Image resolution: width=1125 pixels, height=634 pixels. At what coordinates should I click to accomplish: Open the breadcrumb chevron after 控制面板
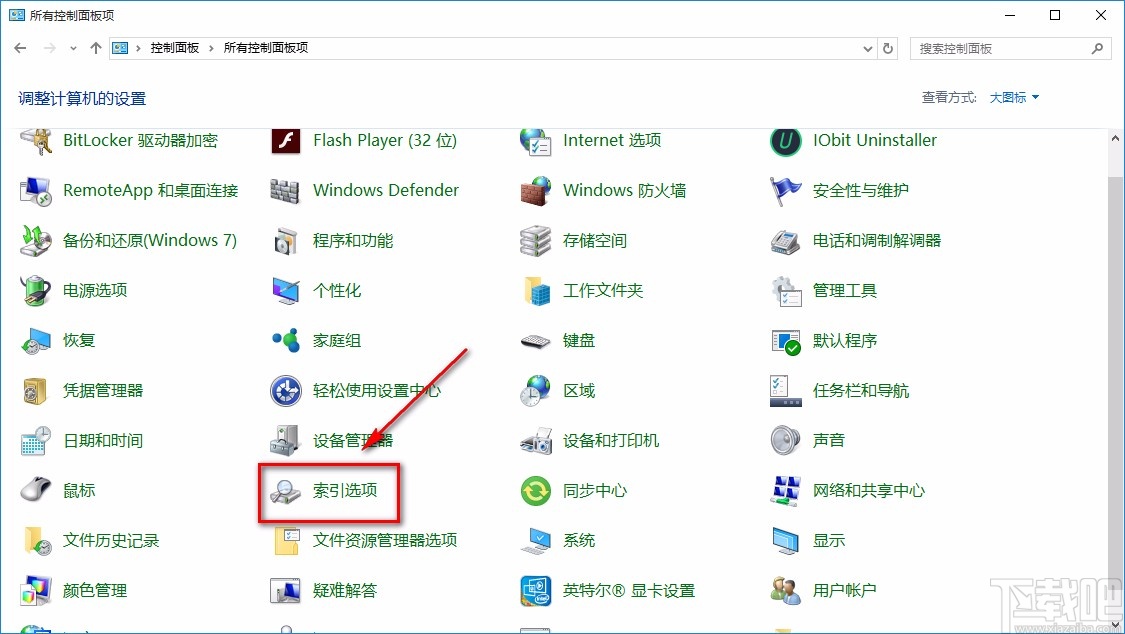coord(214,47)
